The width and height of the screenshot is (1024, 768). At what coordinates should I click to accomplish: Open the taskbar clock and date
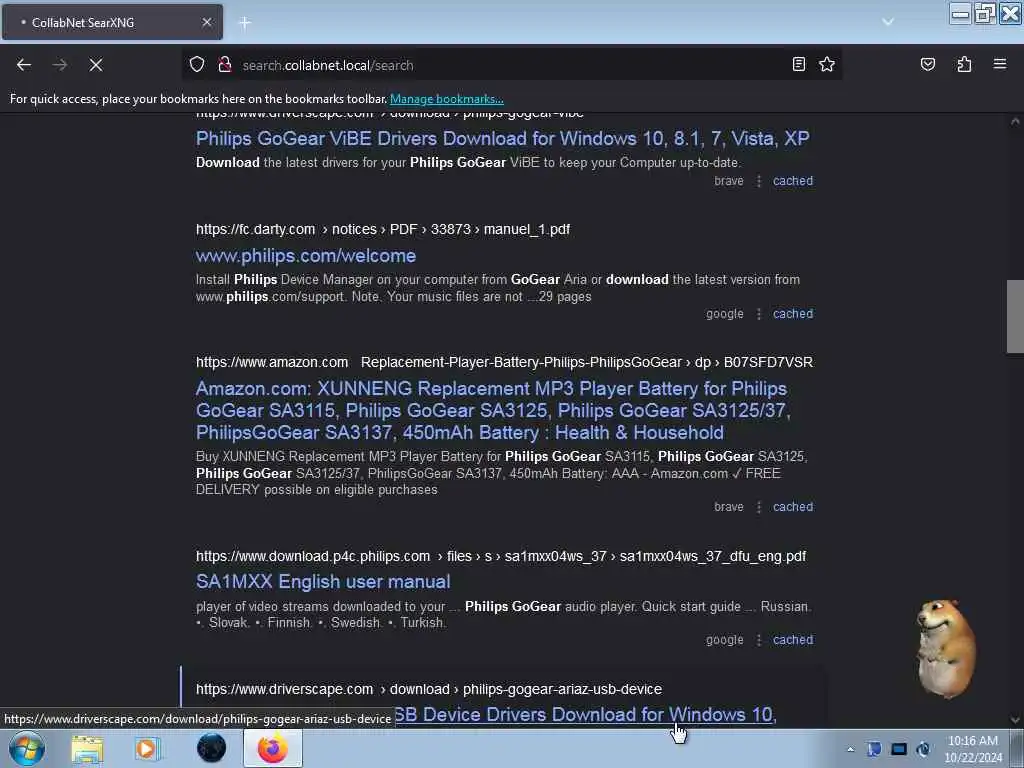[x=973, y=749]
